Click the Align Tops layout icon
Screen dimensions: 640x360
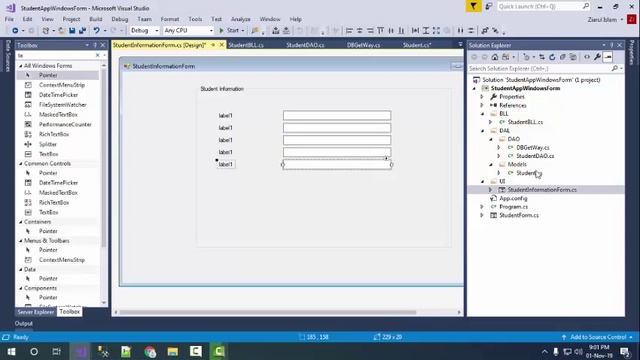pos(380,31)
